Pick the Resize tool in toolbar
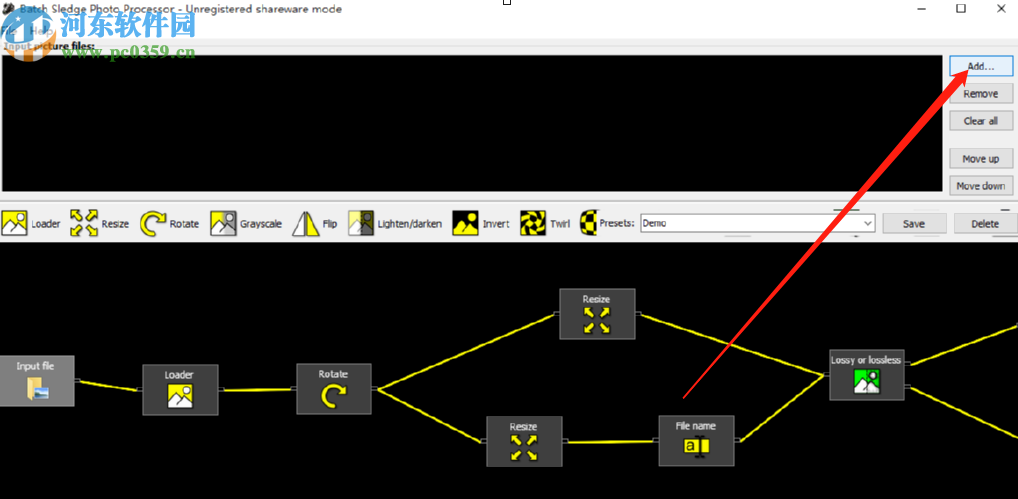 [x=84, y=224]
